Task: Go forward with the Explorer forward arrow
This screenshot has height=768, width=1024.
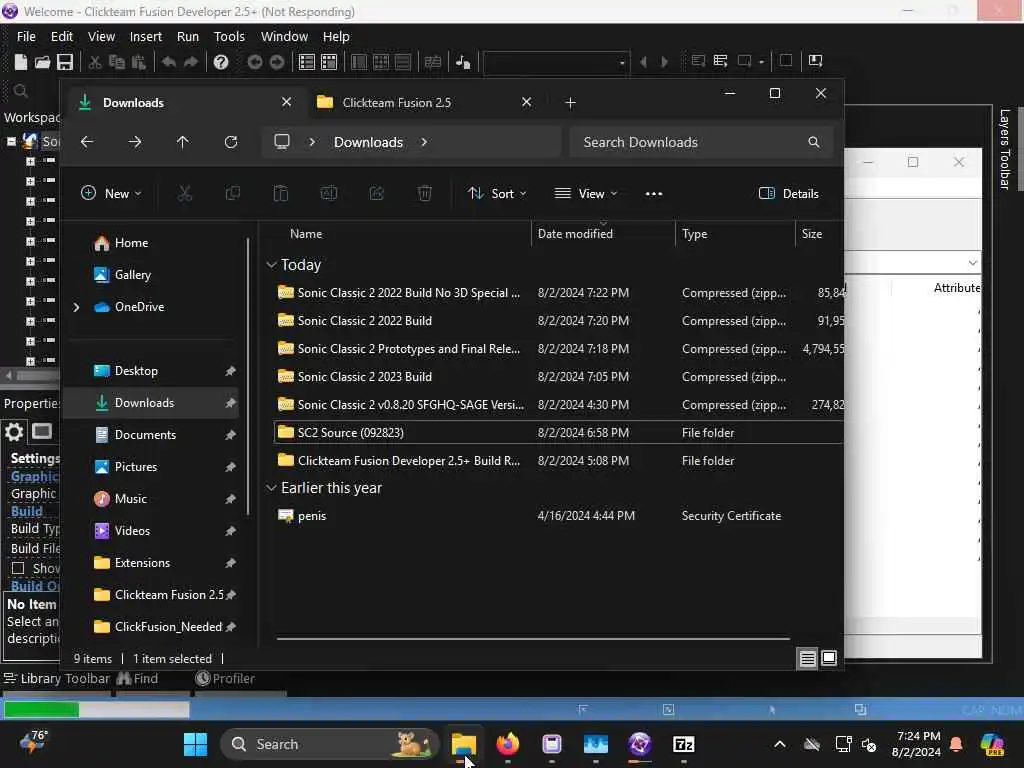Action: point(135,142)
